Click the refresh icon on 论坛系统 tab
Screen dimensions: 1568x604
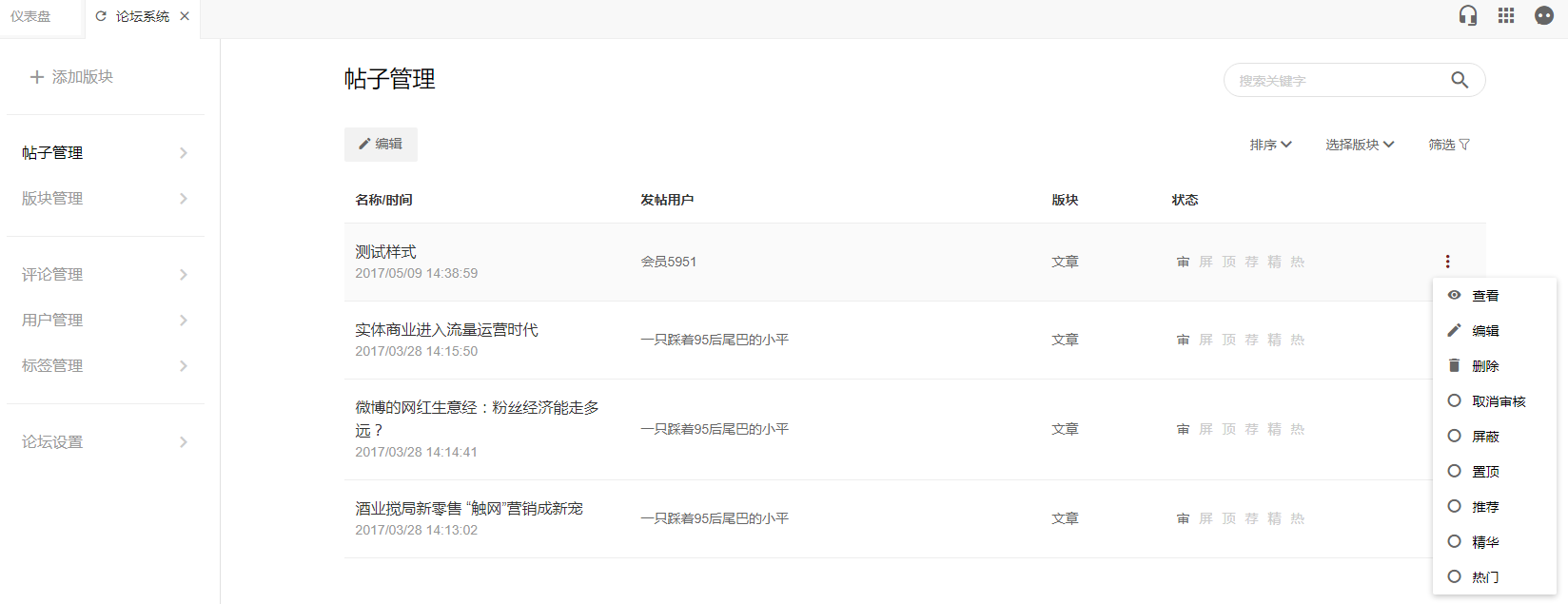click(101, 16)
